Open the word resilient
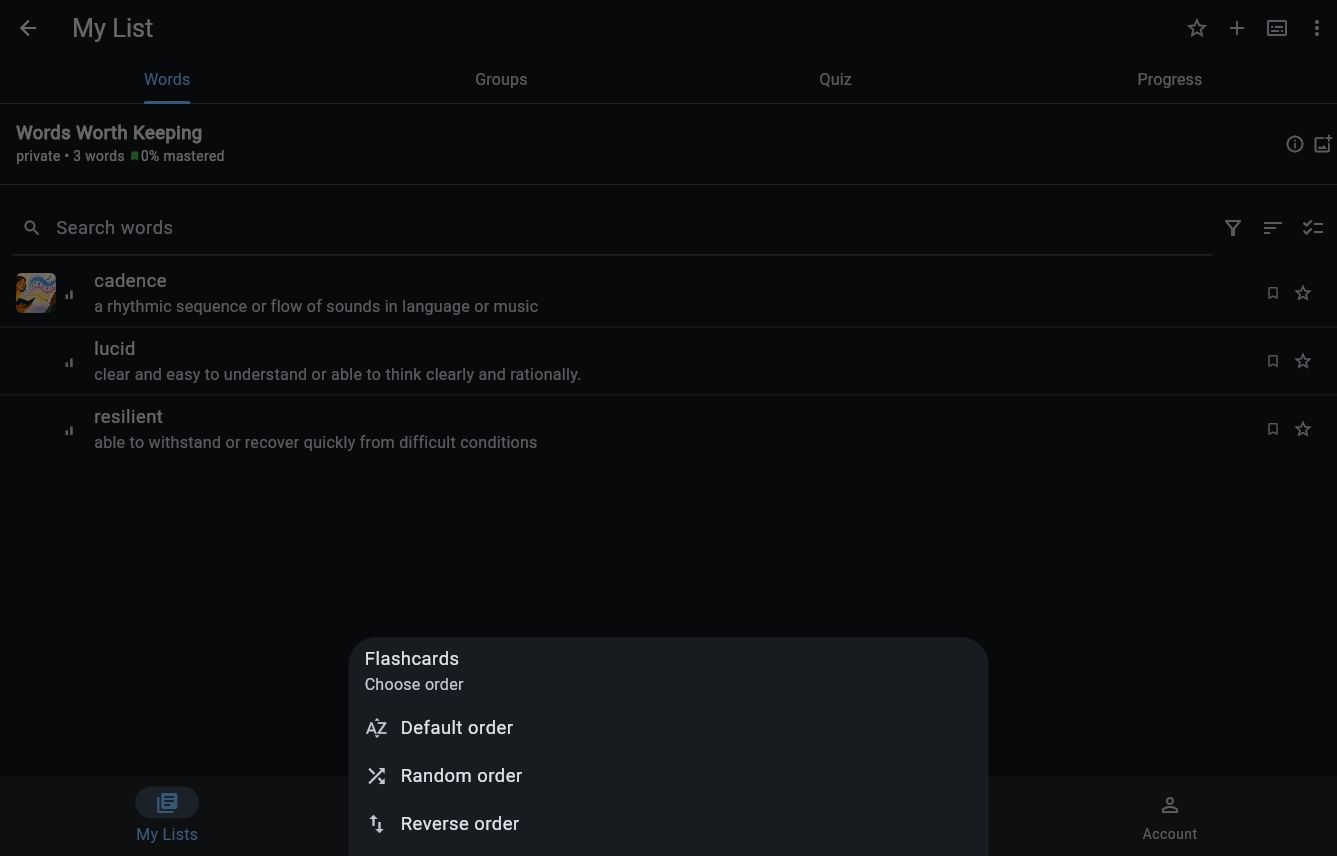The width and height of the screenshot is (1337, 856). [668, 429]
